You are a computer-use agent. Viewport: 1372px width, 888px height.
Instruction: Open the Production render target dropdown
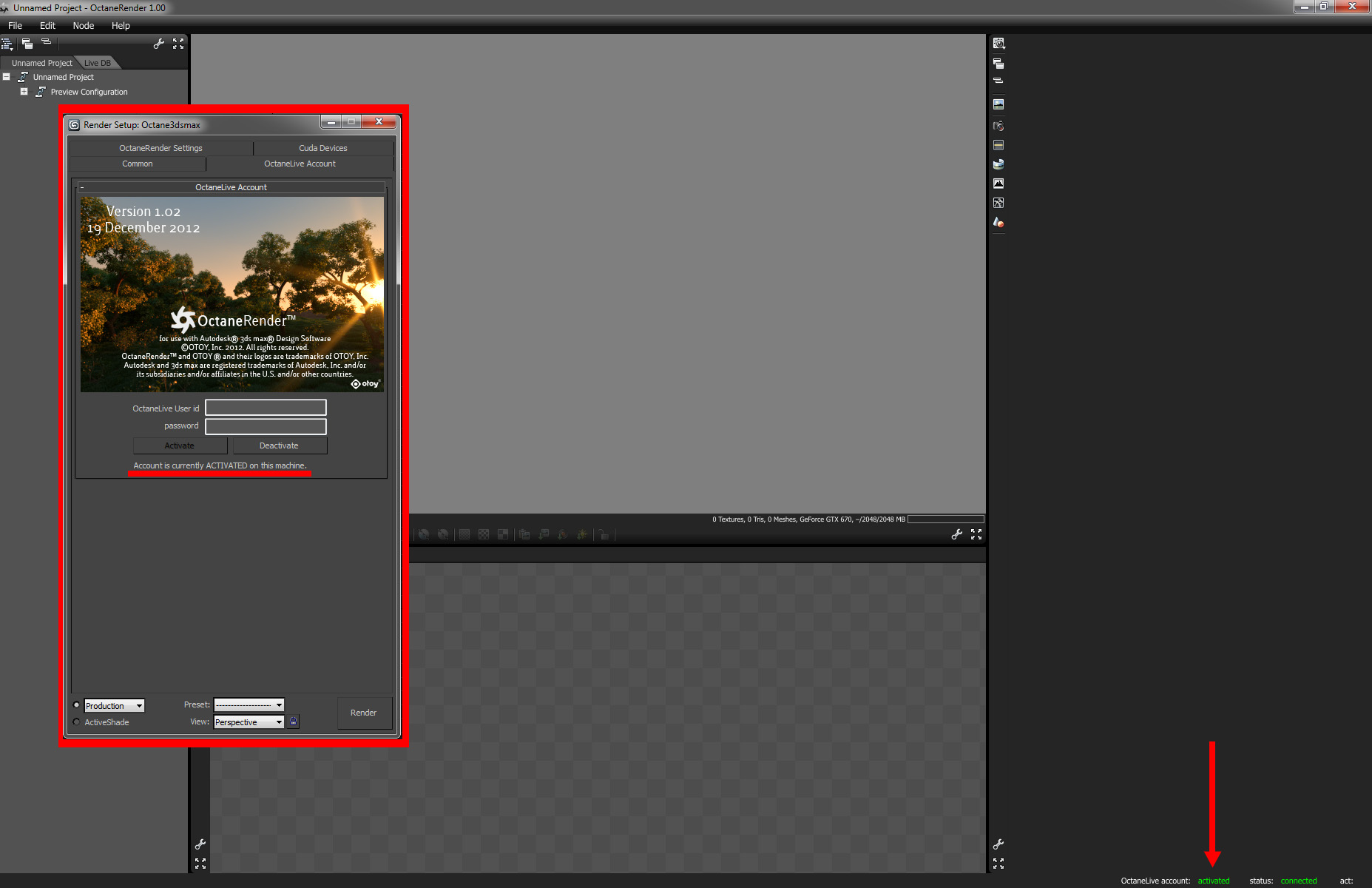(x=115, y=706)
